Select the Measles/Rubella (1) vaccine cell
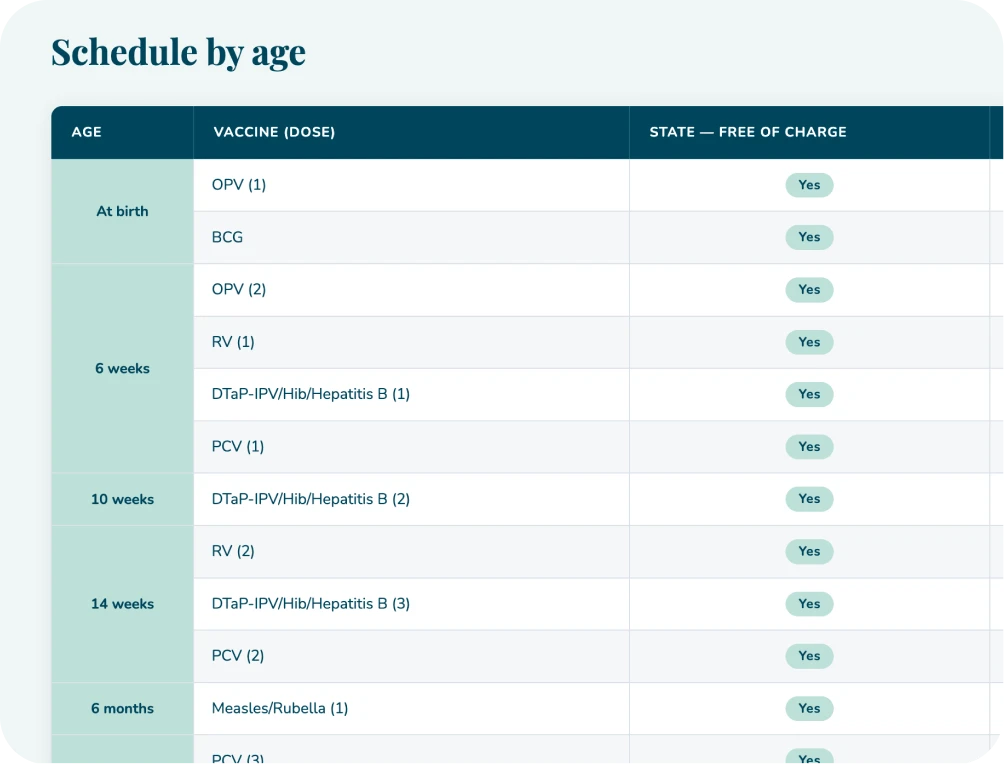The height and width of the screenshot is (765, 1004). pos(411,709)
